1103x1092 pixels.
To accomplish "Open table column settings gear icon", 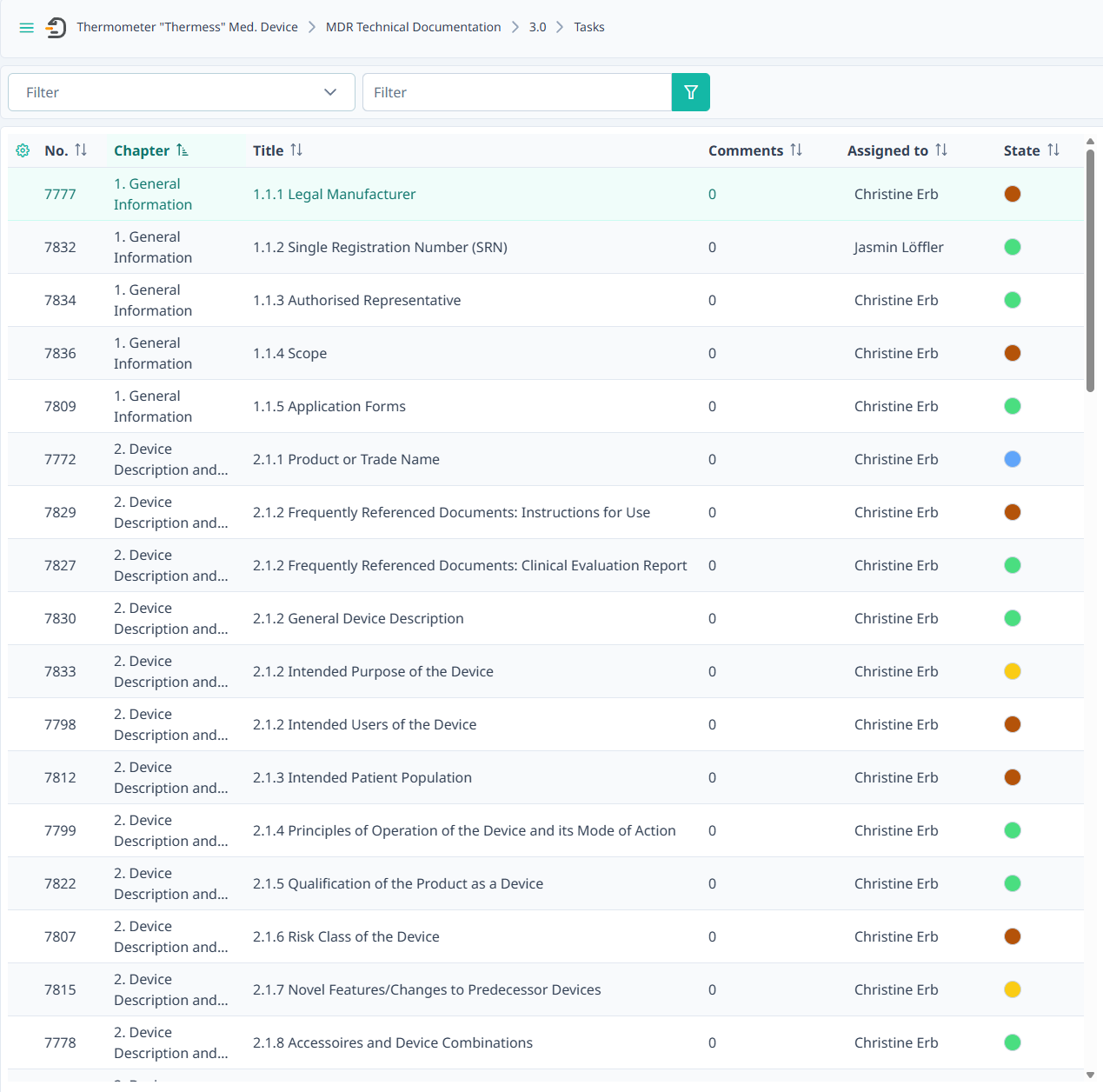I will (x=23, y=150).
